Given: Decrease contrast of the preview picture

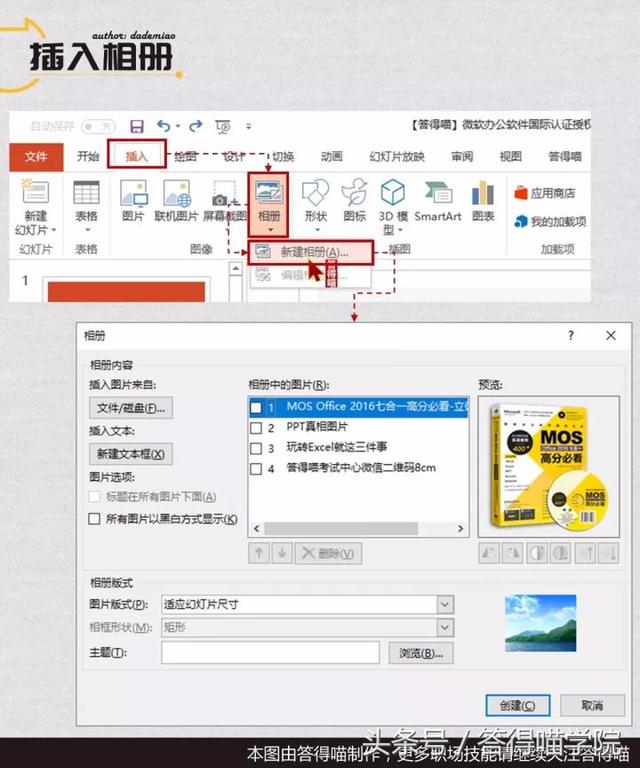Looking at the screenshot, I should pos(560,553).
